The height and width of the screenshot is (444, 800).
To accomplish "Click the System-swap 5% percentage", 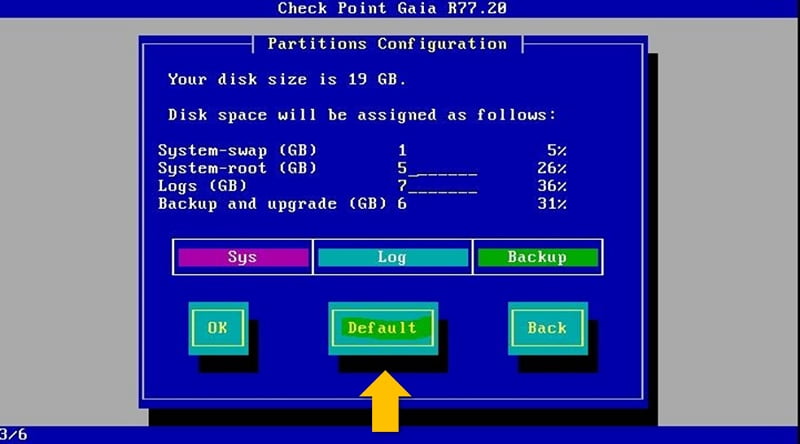I will (557, 150).
